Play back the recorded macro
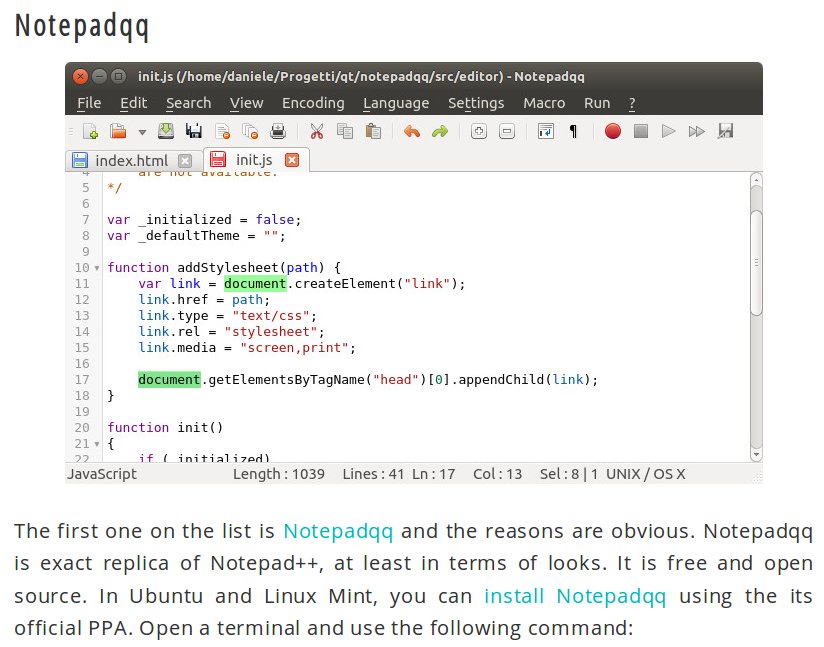Viewport: 824px width, 647px height. tap(668, 131)
